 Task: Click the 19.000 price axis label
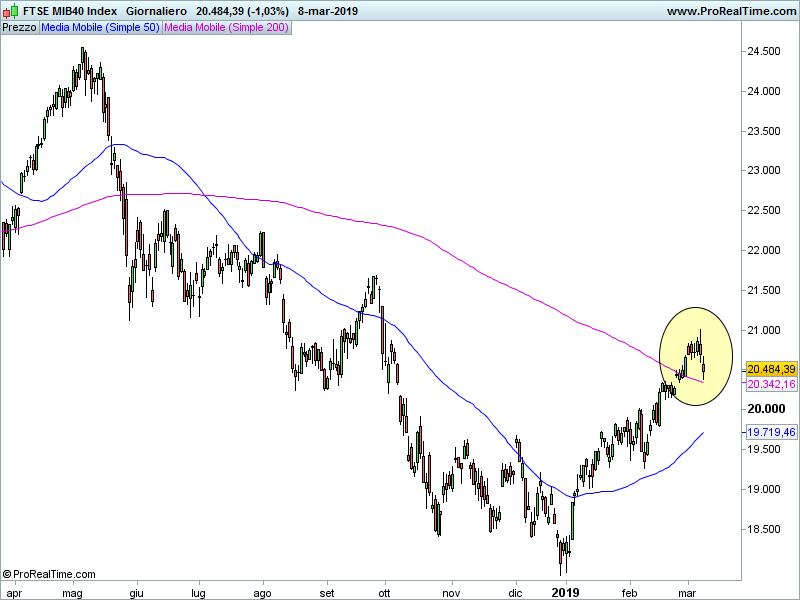coord(764,489)
